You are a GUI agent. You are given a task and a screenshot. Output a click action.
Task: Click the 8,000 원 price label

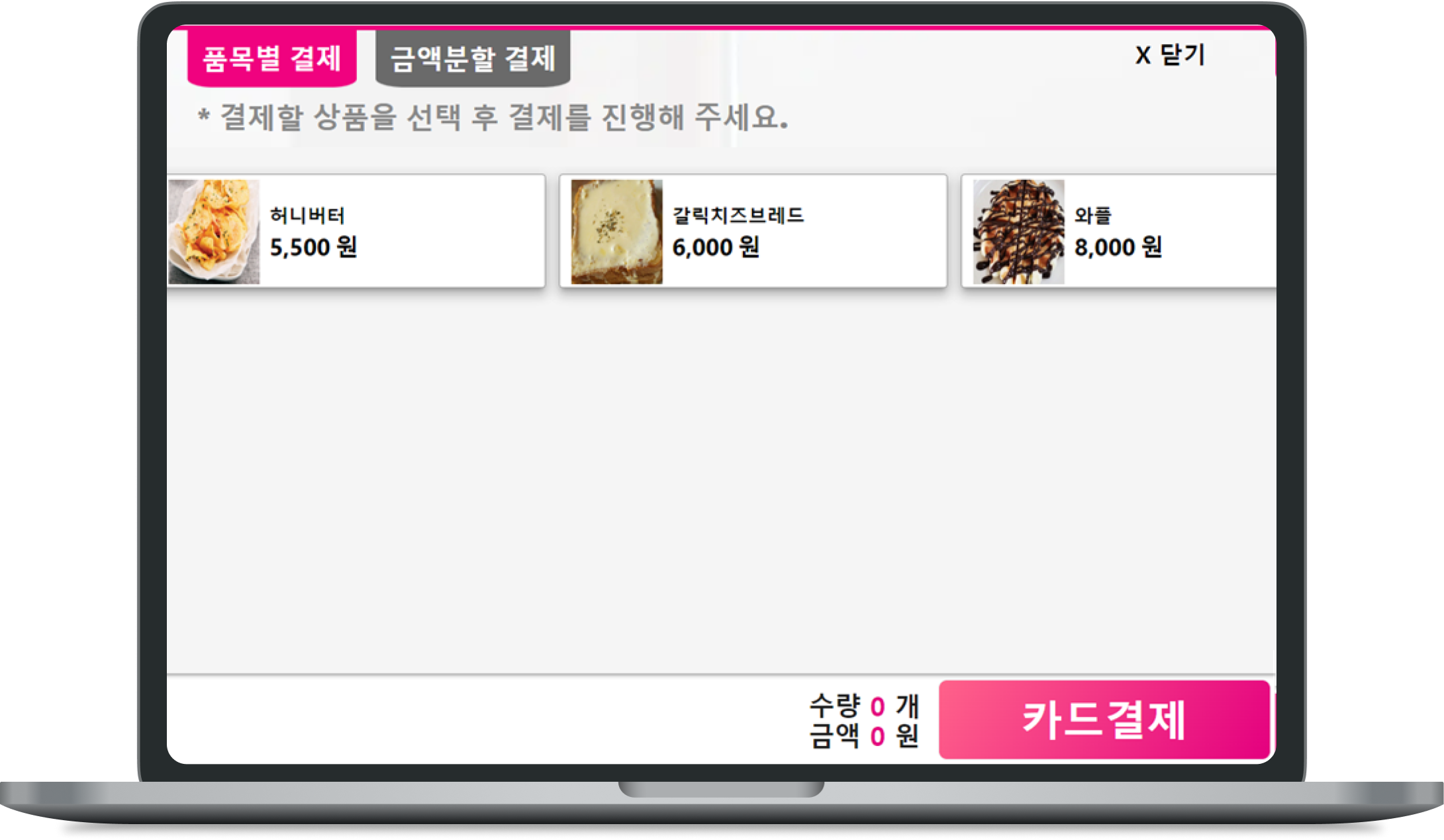tap(1118, 247)
